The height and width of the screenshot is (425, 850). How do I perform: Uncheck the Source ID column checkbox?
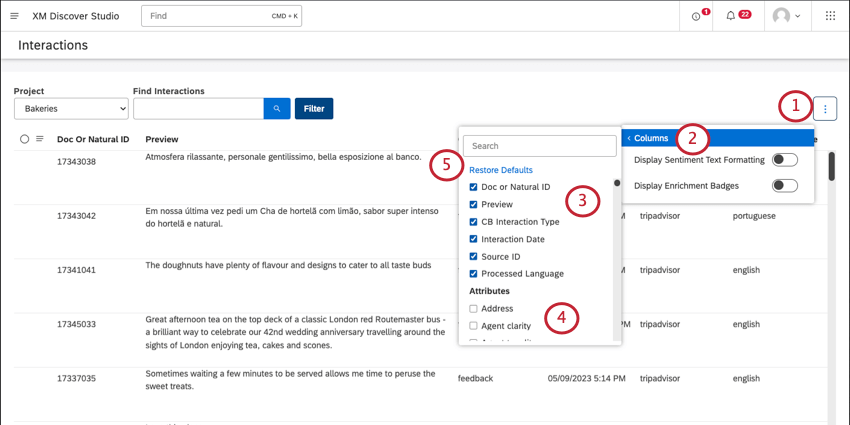pyautogui.click(x=473, y=256)
